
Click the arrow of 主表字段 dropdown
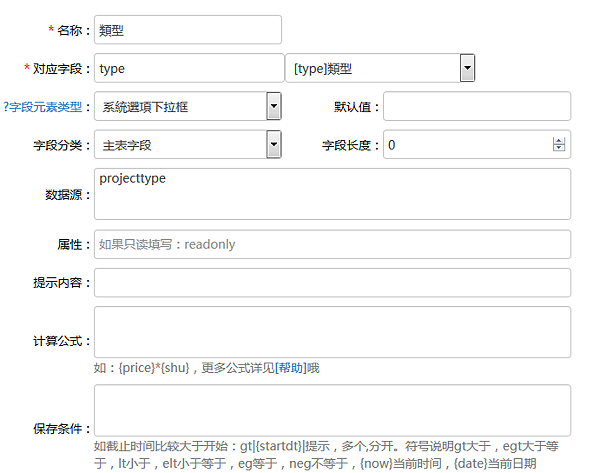pos(274,145)
